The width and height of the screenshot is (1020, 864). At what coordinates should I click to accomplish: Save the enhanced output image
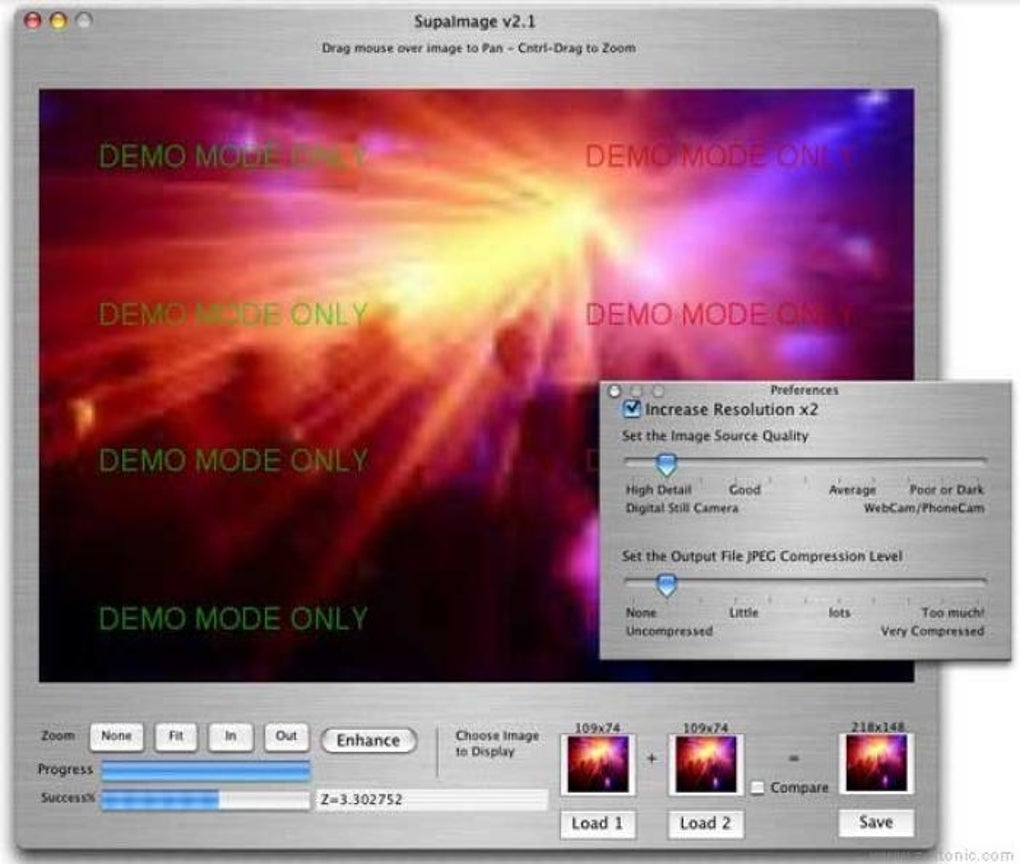[876, 822]
